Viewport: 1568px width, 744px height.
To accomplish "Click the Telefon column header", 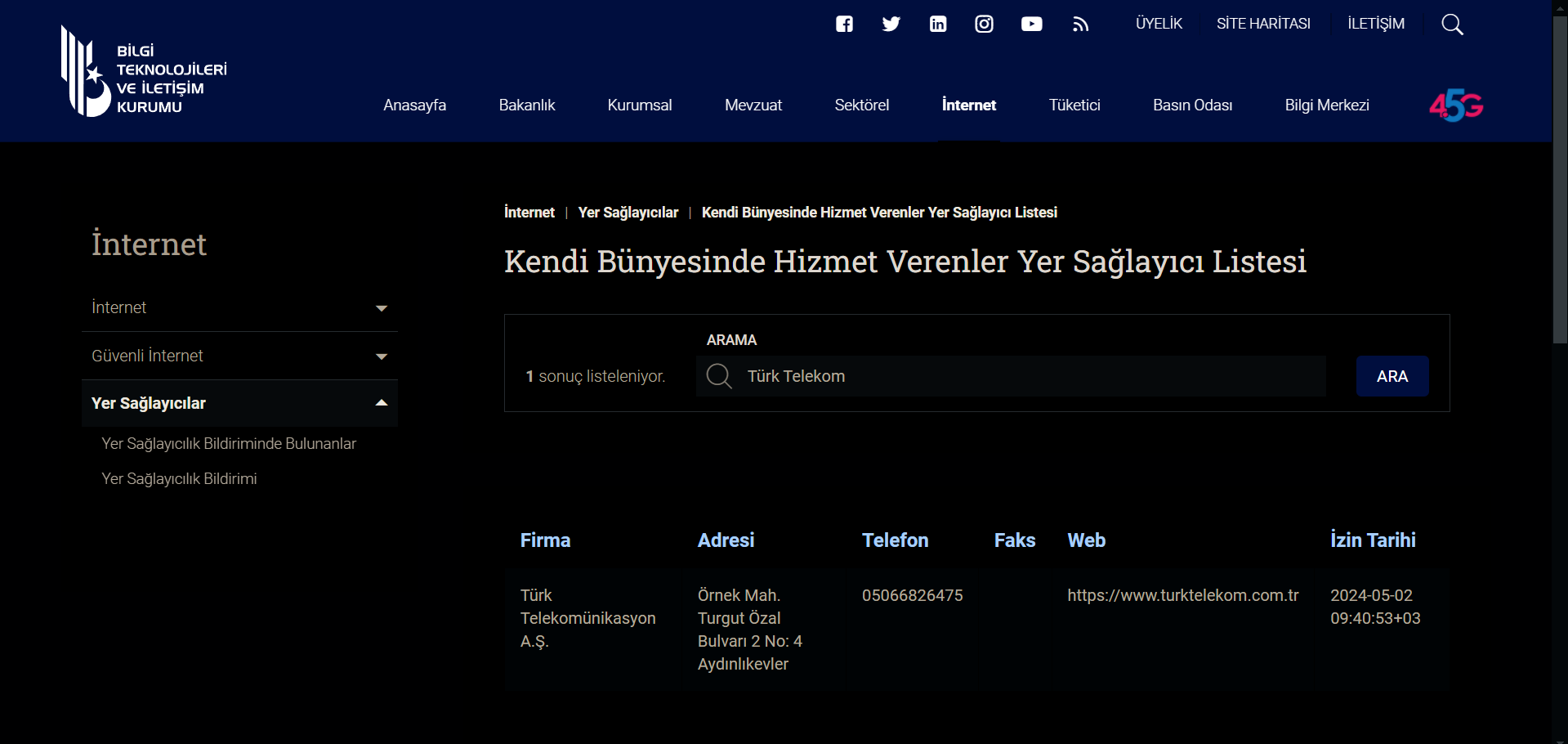I will [x=896, y=540].
